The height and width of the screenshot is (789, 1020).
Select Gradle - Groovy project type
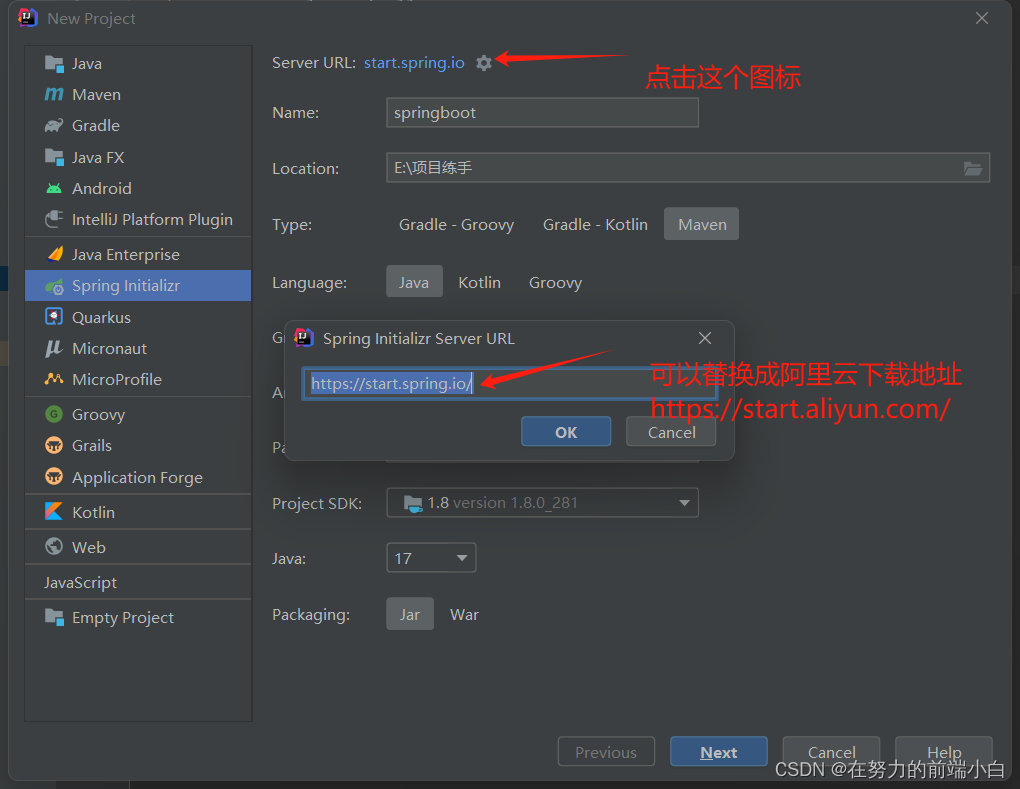pos(456,224)
